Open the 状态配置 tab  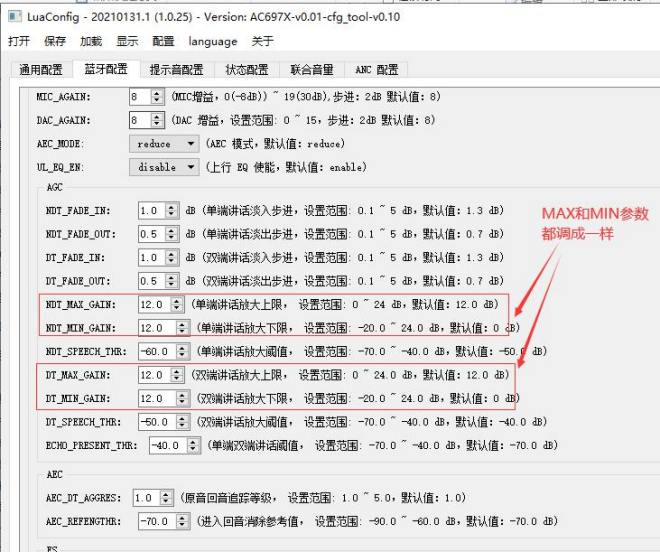coord(247,69)
